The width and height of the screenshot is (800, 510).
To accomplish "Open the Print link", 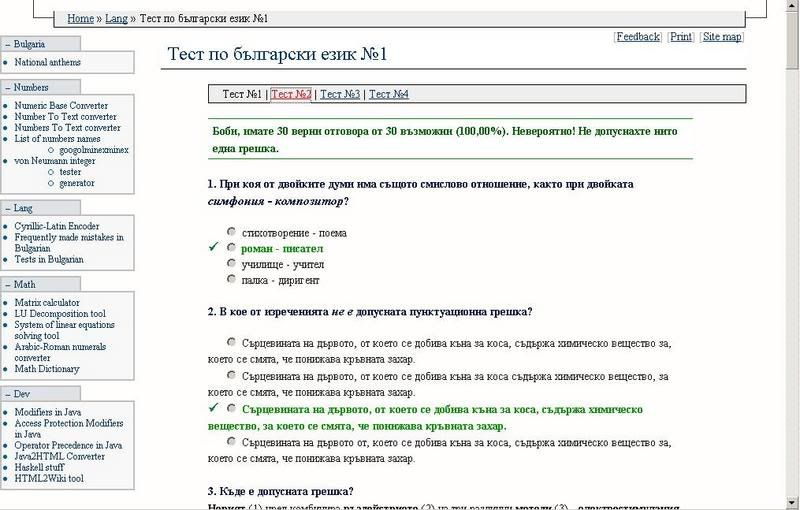I will [681, 37].
